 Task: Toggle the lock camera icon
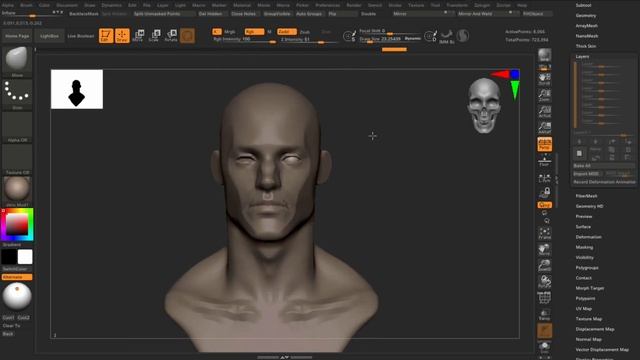pyautogui.click(x=544, y=192)
